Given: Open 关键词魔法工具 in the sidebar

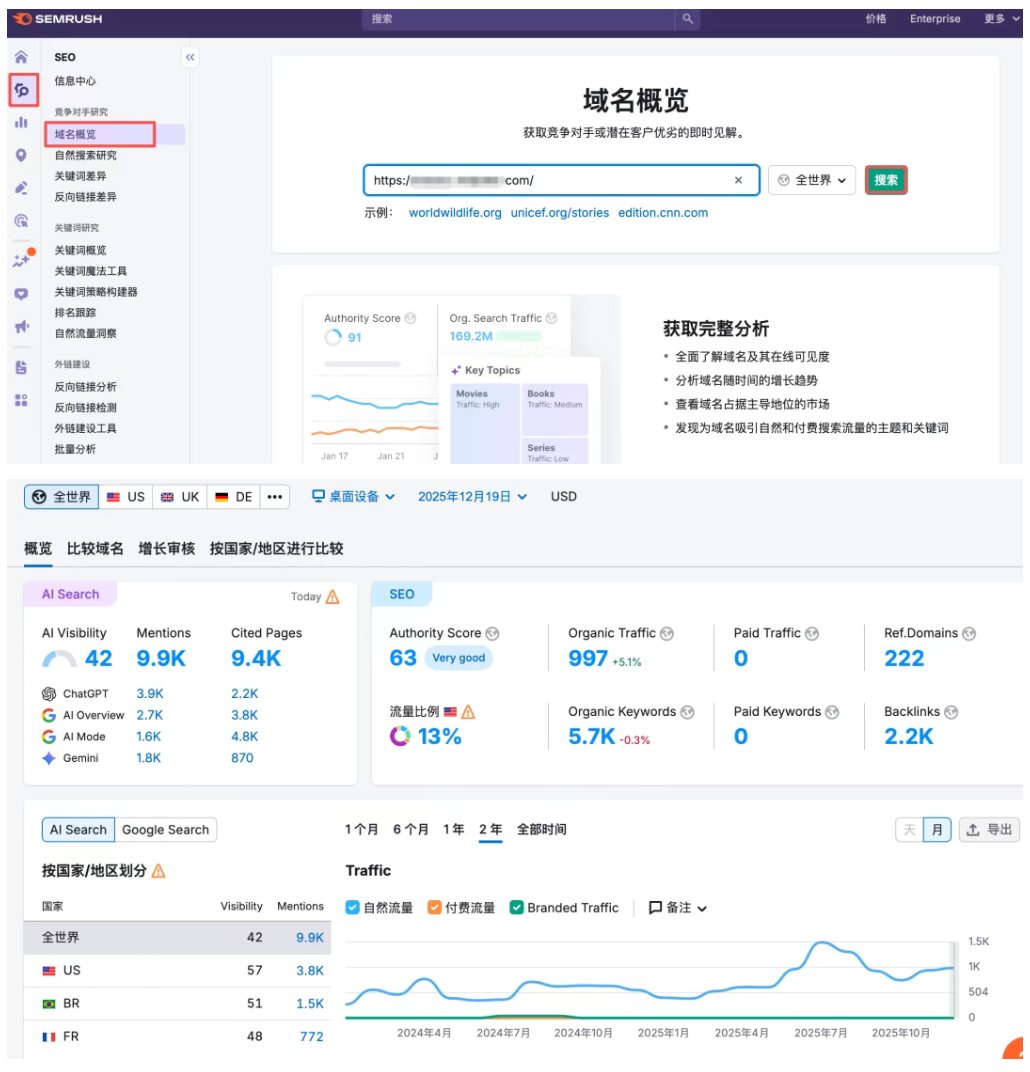Looking at the screenshot, I should click(90, 271).
